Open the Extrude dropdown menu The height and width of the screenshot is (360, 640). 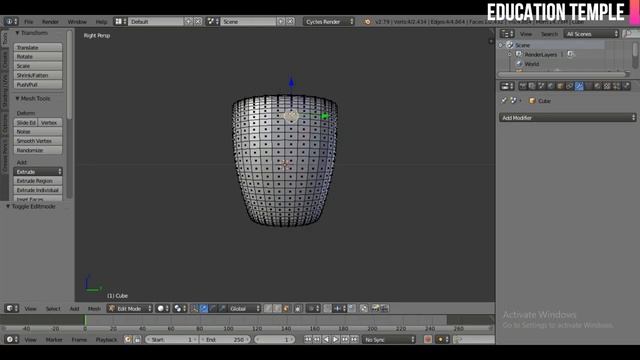pos(38,171)
